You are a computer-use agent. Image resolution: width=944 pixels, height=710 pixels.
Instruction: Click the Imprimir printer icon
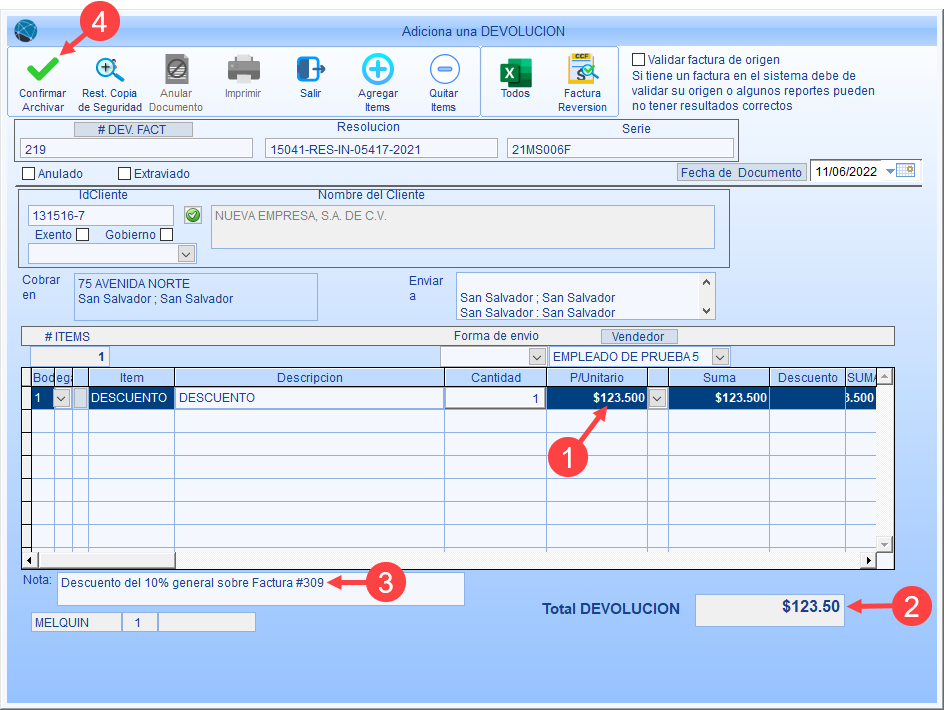click(243, 69)
